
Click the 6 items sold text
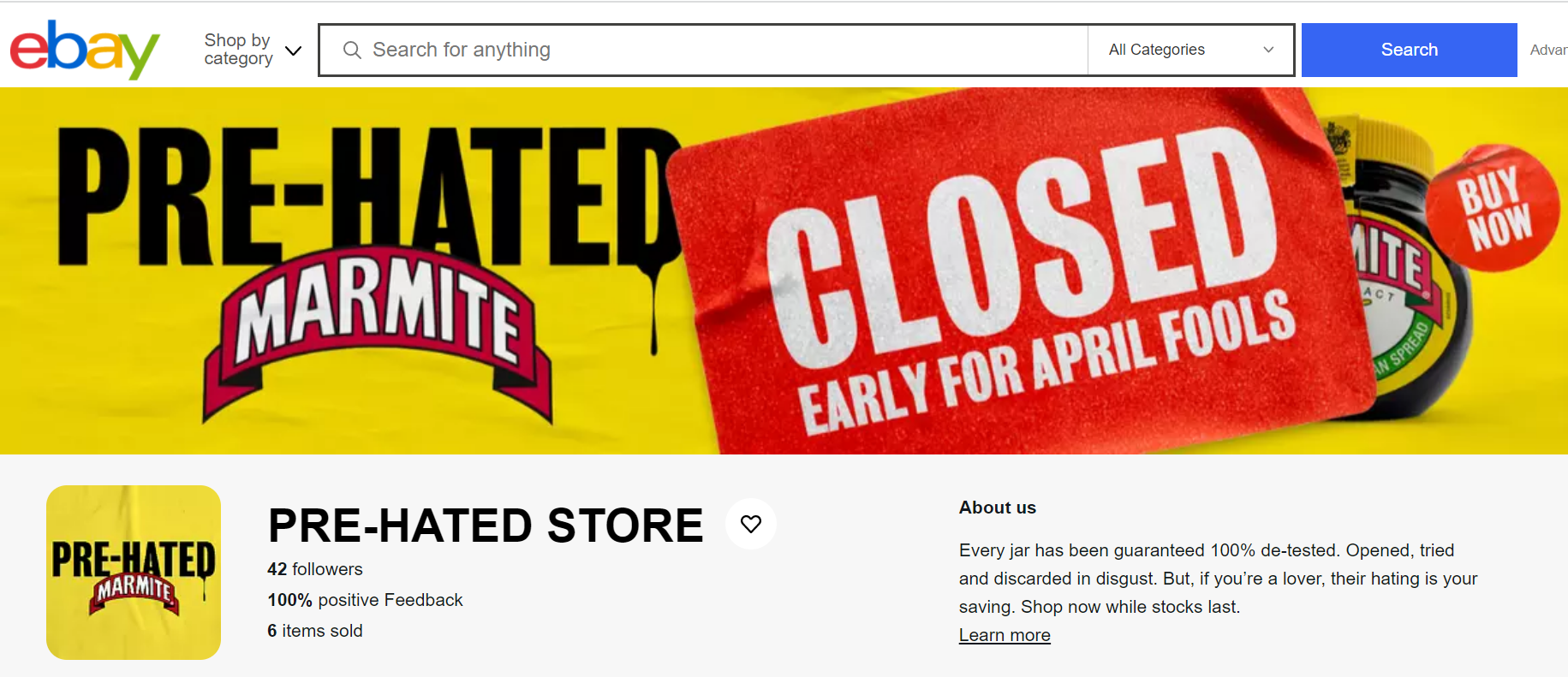[x=315, y=631]
